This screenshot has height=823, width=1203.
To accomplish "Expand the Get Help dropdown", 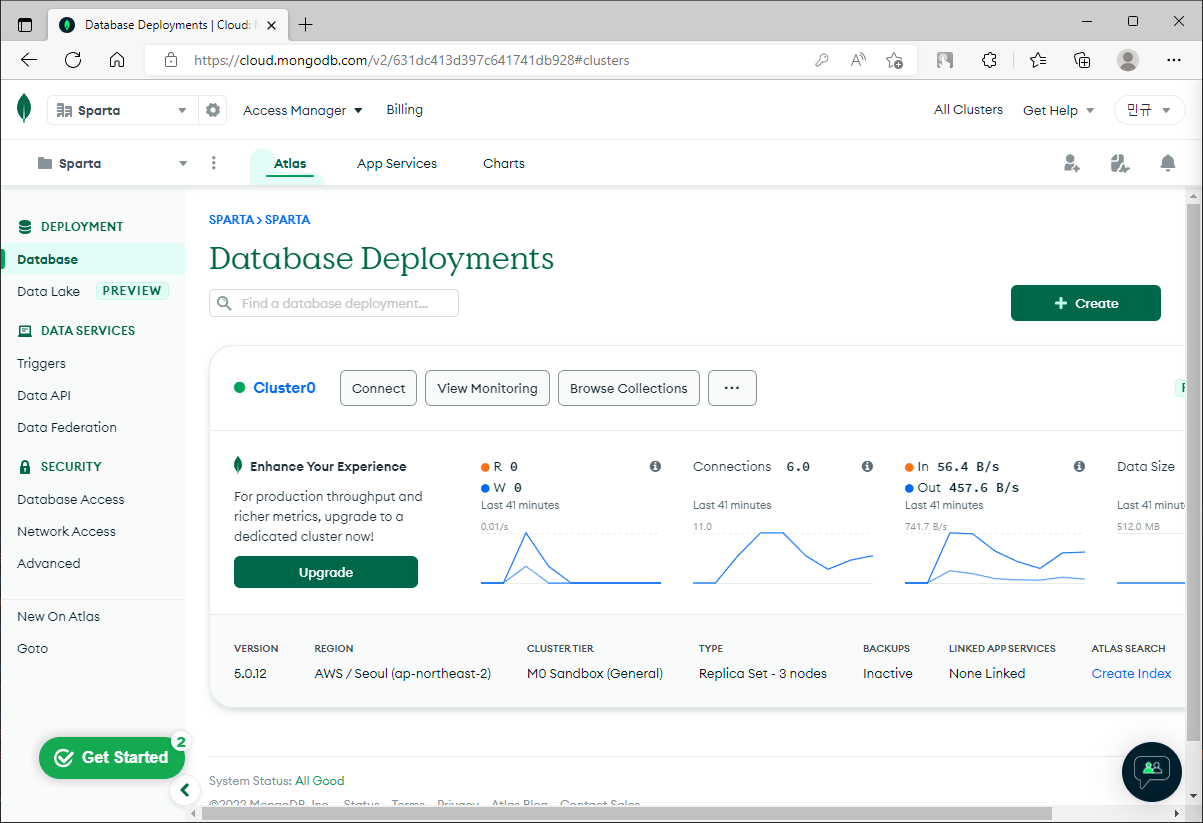I will click(x=1059, y=110).
